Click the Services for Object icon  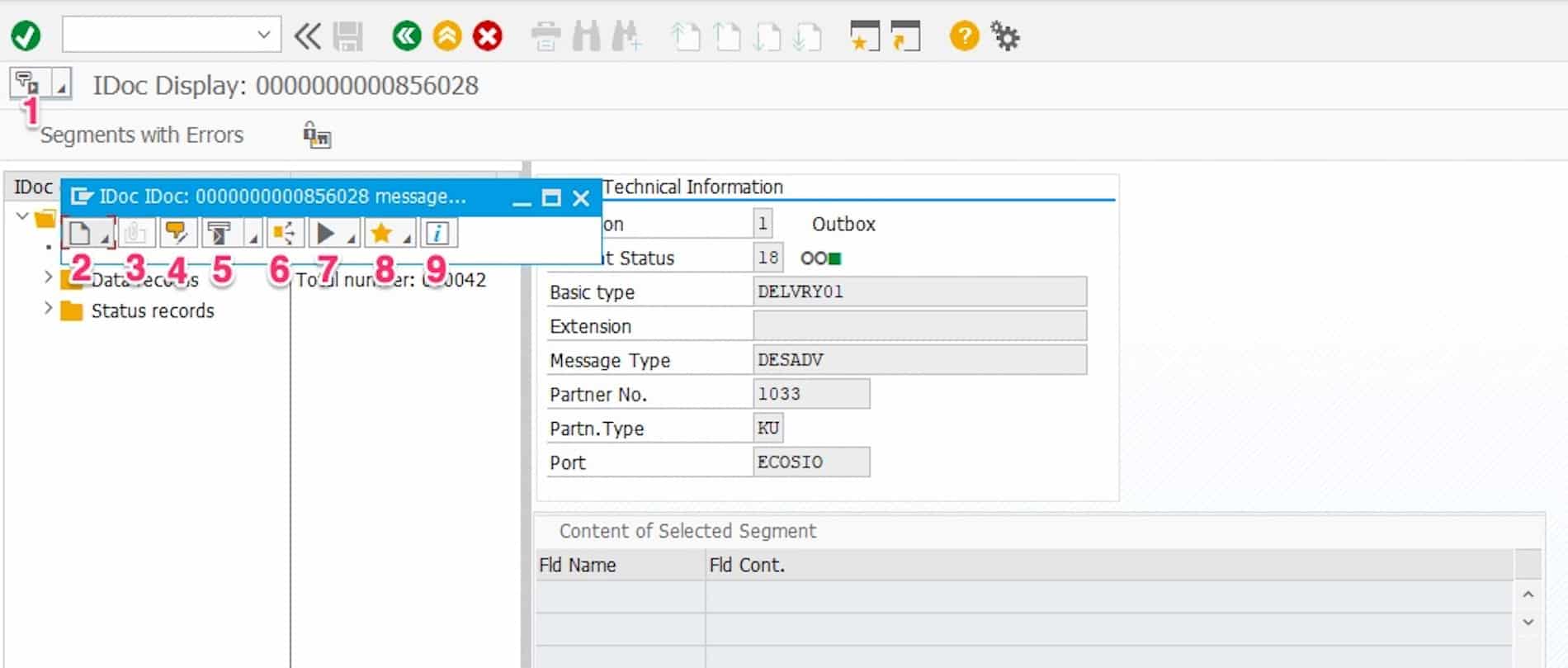click(x=27, y=83)
